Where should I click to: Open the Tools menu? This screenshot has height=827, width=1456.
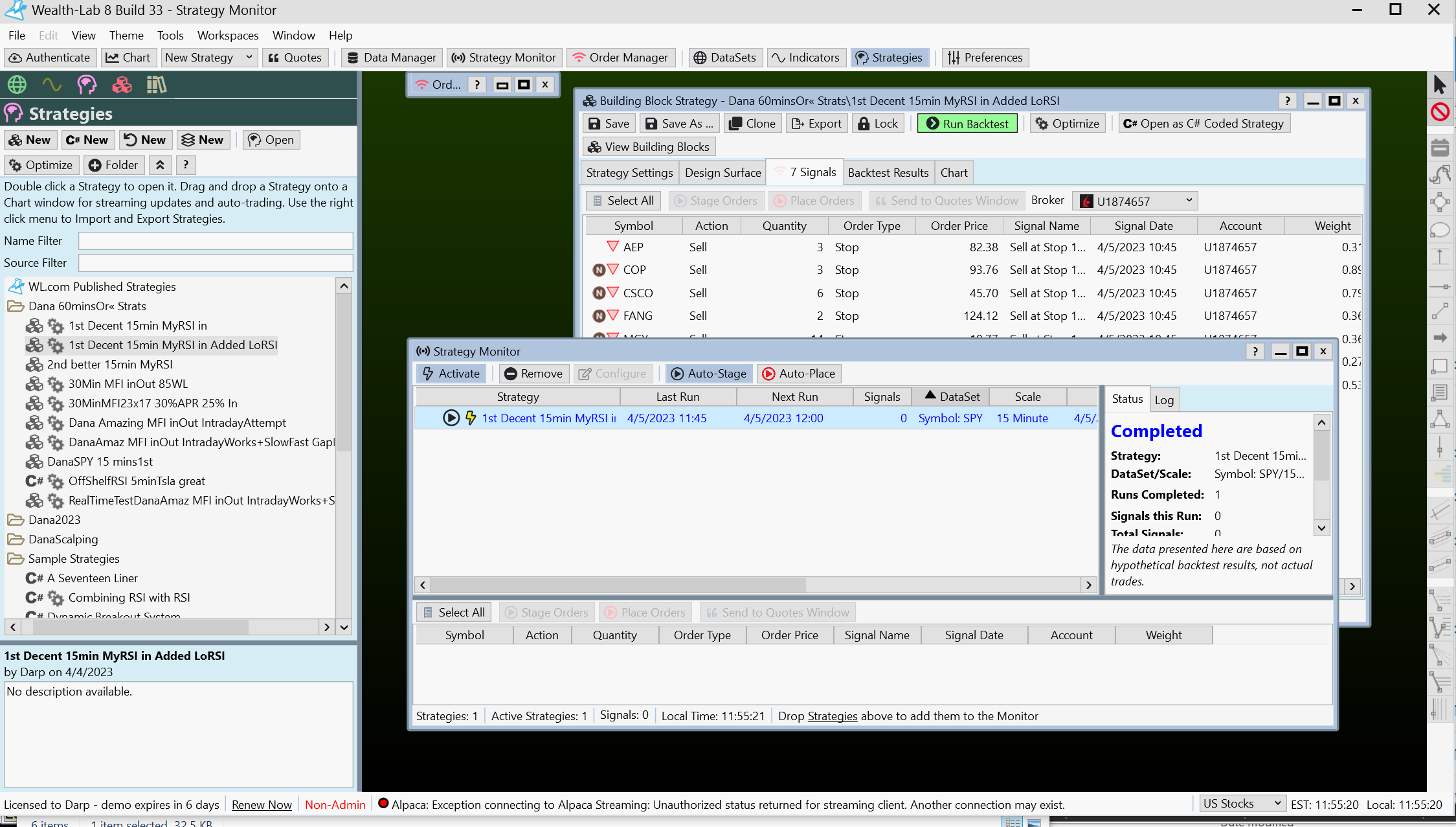pos(170,36)
